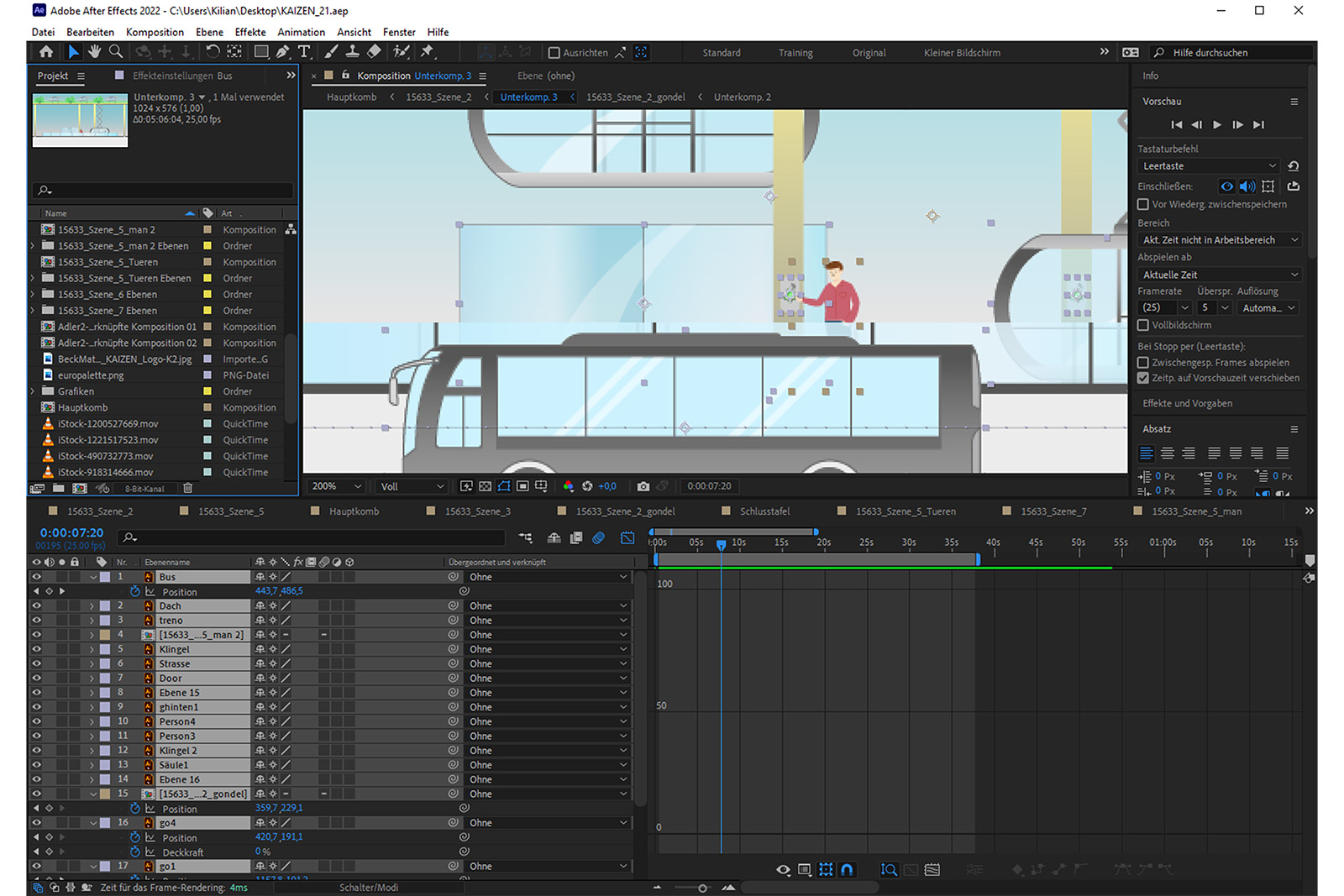Open the Graph Editor
The height and width of the screenshot is (896, 1344).
click(627, 537)
